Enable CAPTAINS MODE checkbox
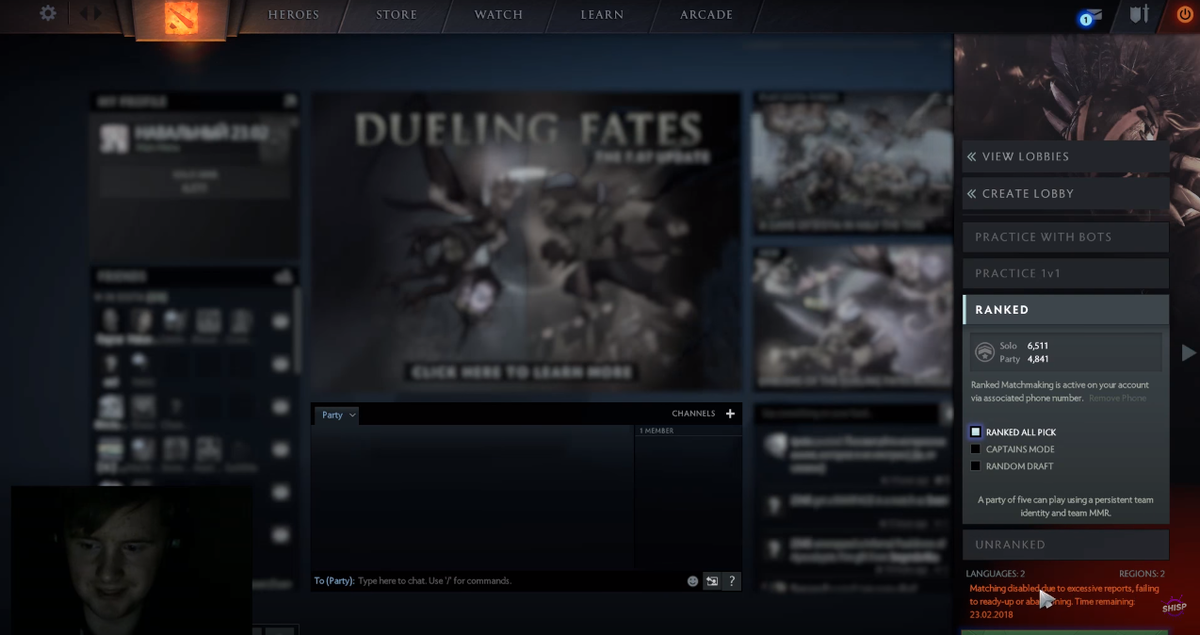This screenshot has width=1200, height=635. pos(976,449)
